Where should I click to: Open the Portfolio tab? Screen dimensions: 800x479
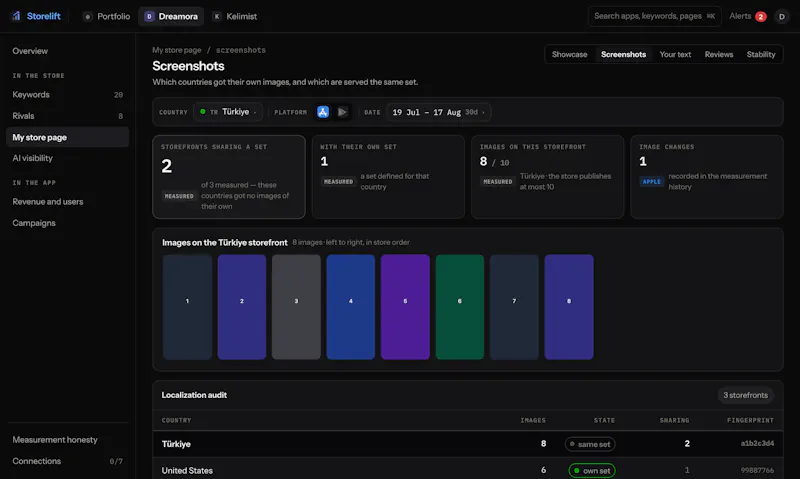(x=106, y=16)
